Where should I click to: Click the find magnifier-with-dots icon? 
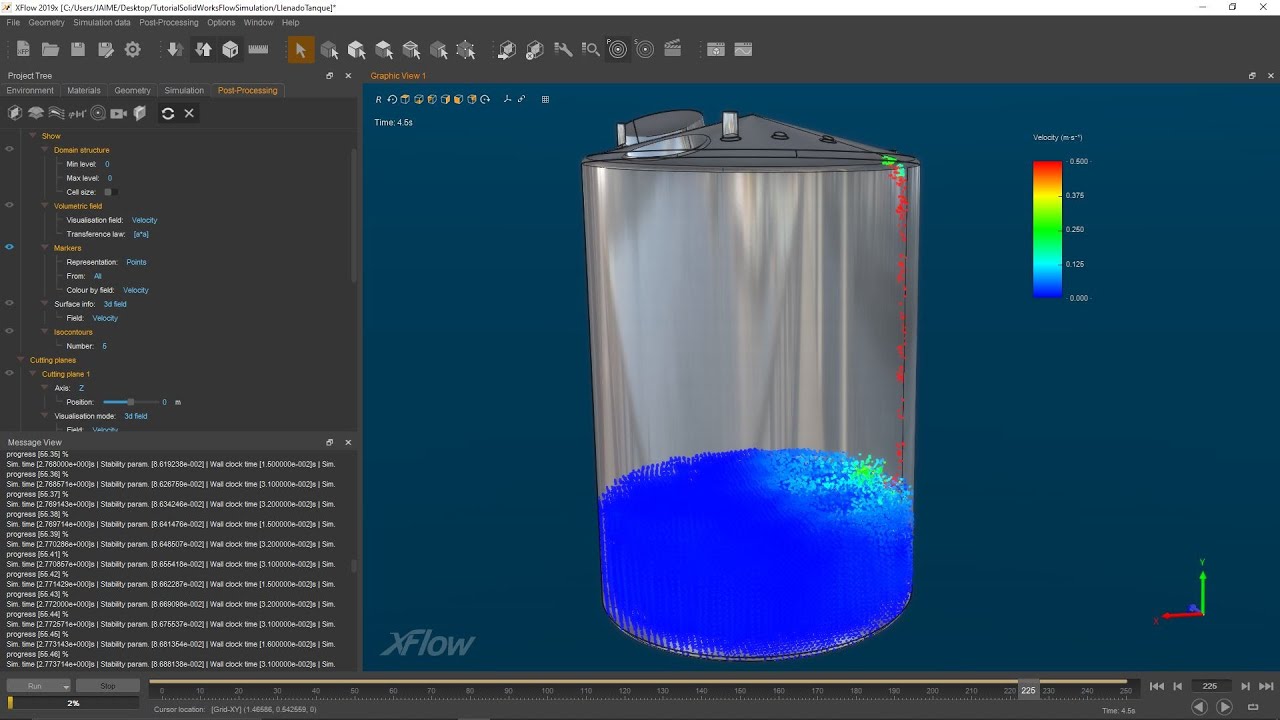click(590, 49)
